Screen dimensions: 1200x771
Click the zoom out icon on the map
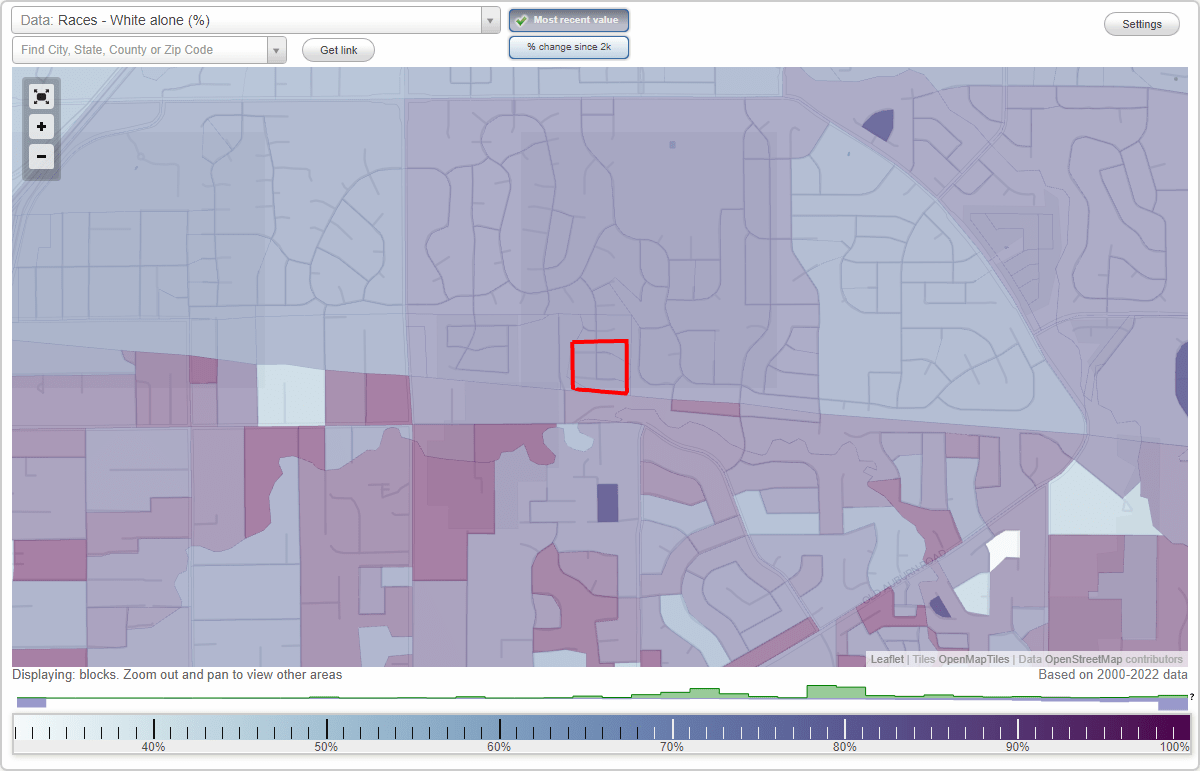click(41, 157)
